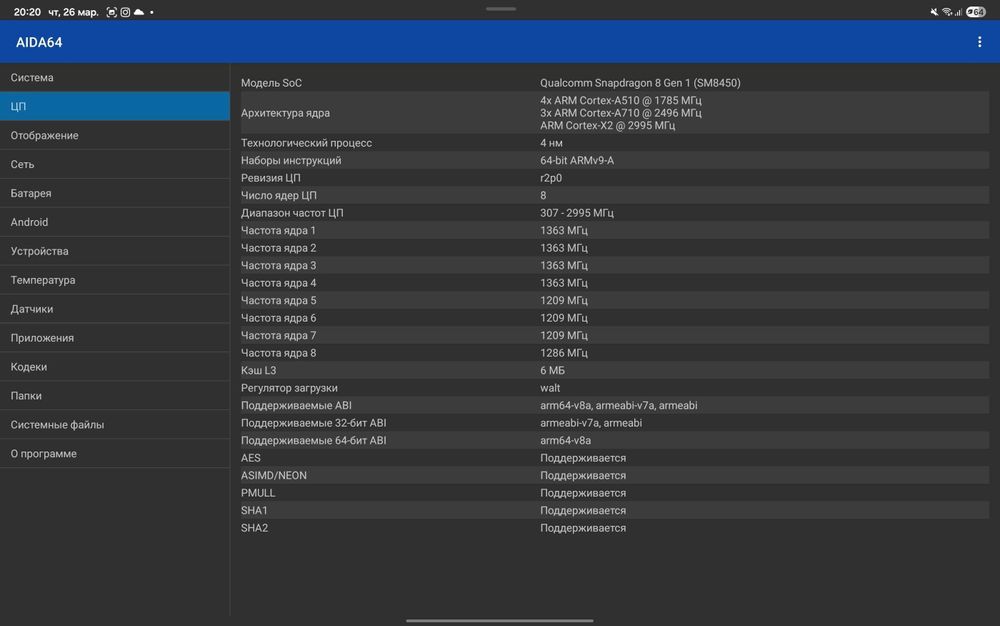The width and height of the screenshot is (1000, 626).
Task: Select the Поддерживаемые 32-бит ABI row
Action: (x=615, y=423)
